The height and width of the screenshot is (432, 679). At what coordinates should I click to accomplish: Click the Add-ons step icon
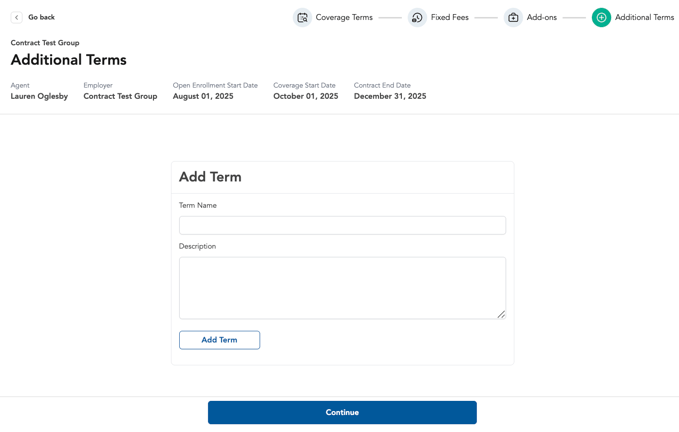point(513,17)
